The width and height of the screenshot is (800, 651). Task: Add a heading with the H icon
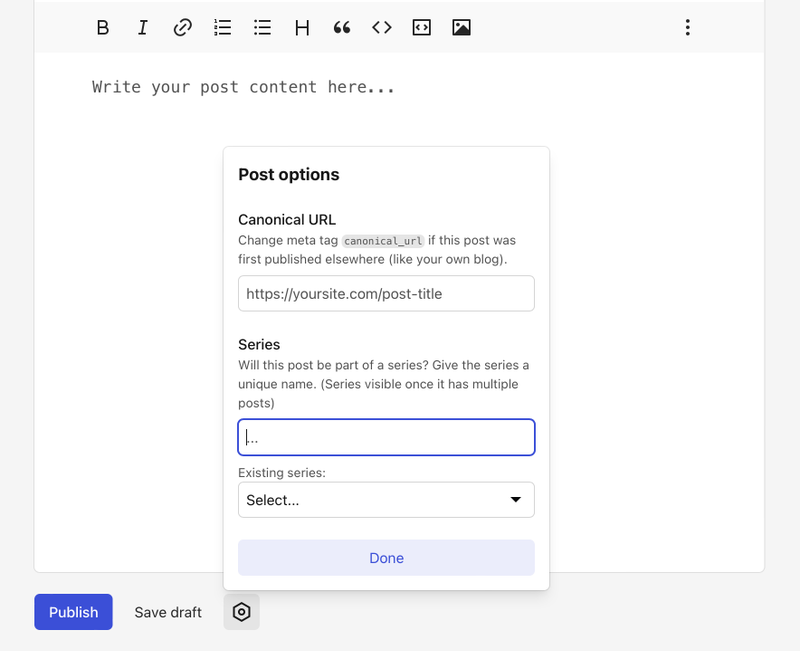[x=302, y=28]
